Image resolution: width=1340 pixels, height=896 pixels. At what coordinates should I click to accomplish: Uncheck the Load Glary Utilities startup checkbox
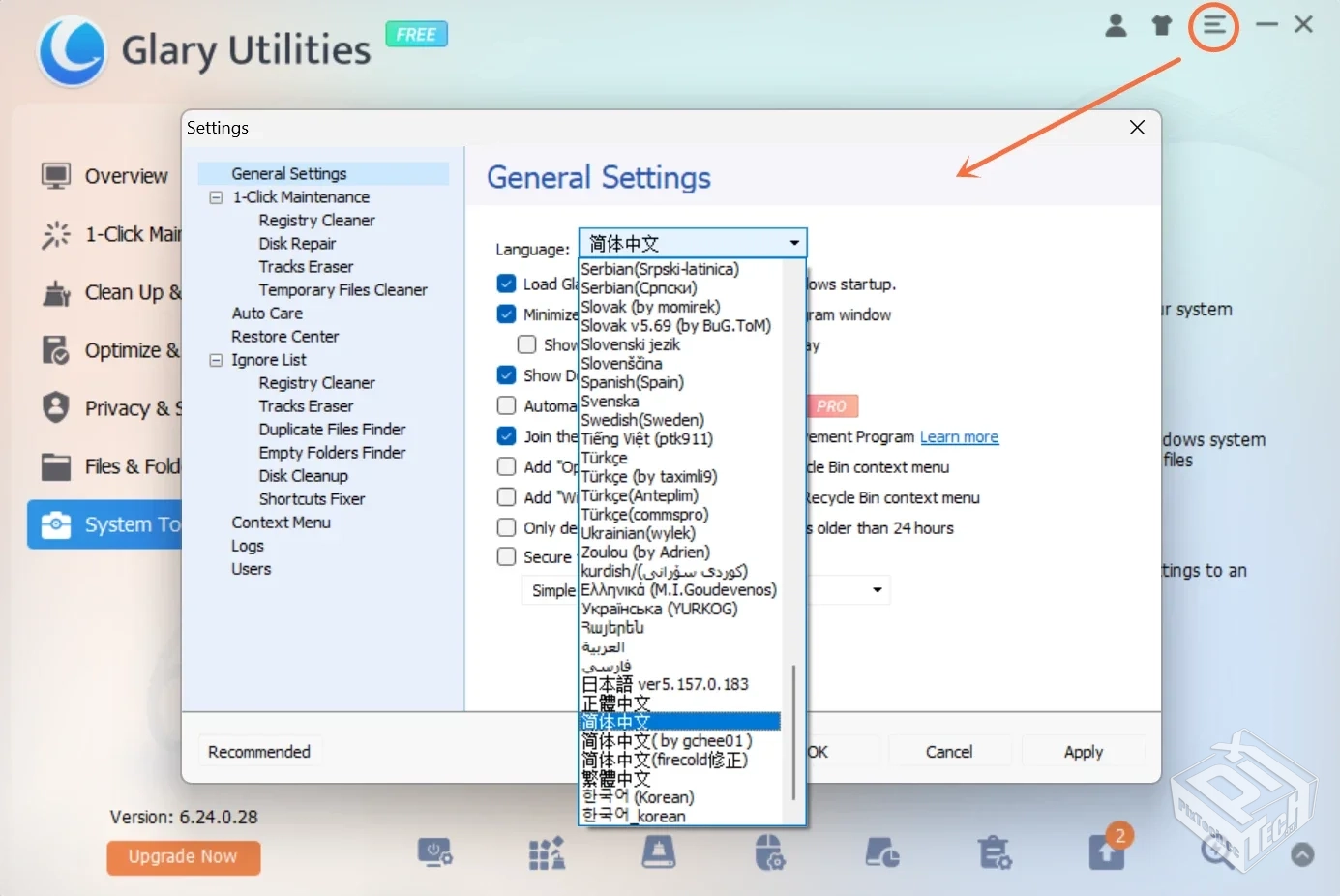(x=506, y=284)
